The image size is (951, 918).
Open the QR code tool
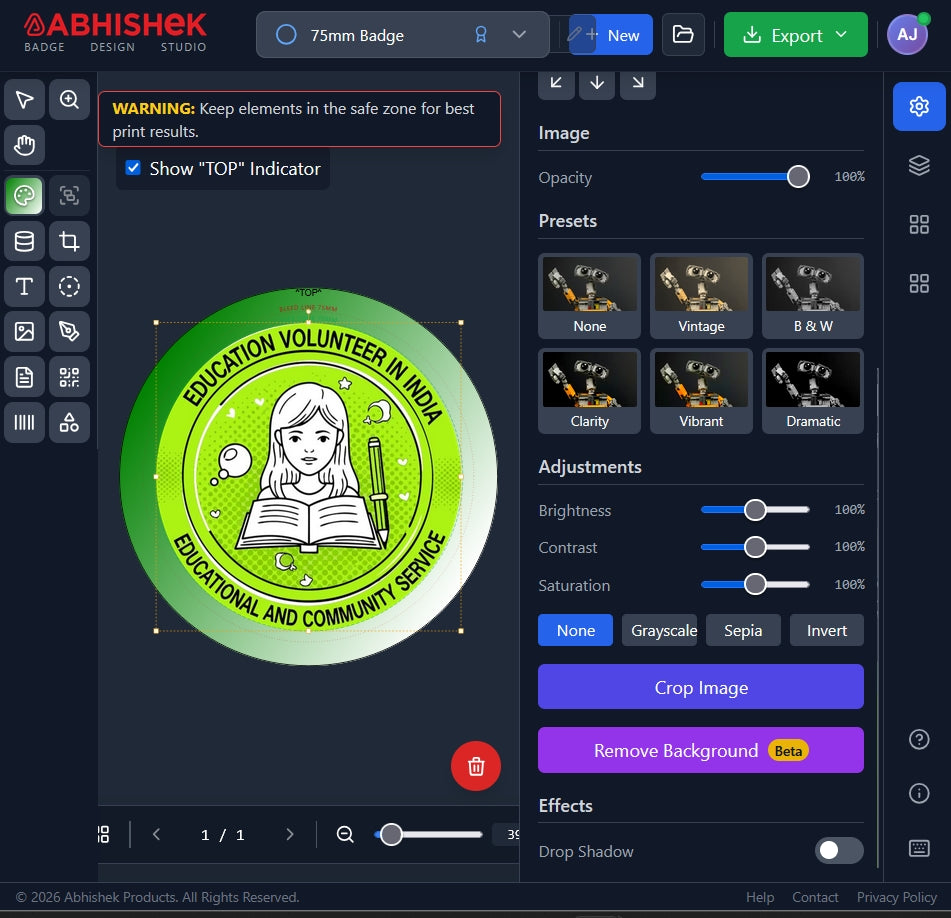(69, 377)
